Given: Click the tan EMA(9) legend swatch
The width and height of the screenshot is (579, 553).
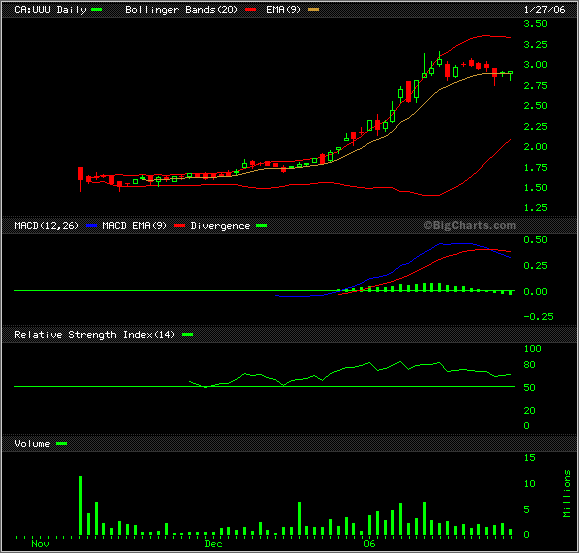Looking at the screenshot, I should [x=314, y=10].
